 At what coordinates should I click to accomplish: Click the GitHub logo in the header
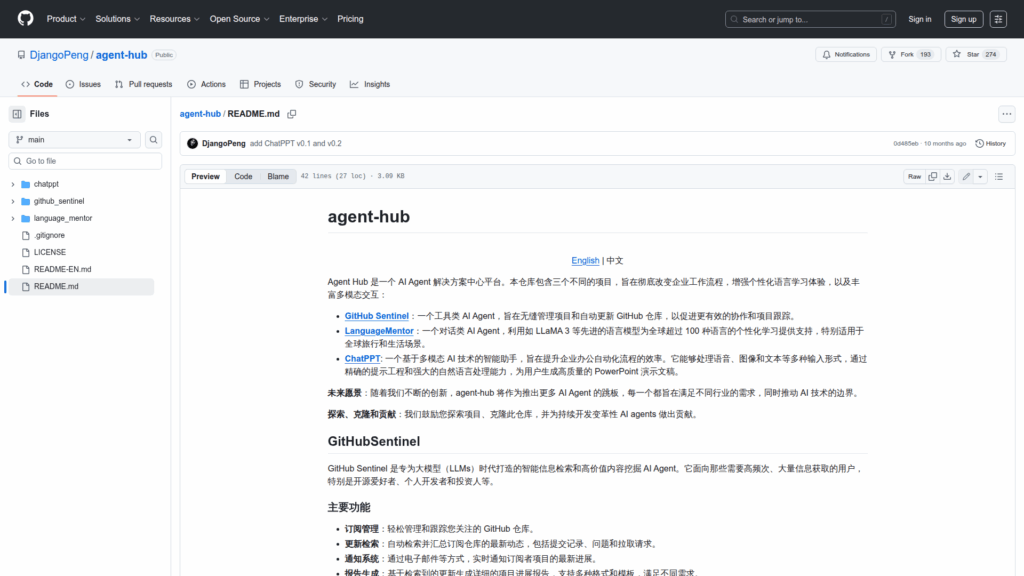click(x=25, y=19)
